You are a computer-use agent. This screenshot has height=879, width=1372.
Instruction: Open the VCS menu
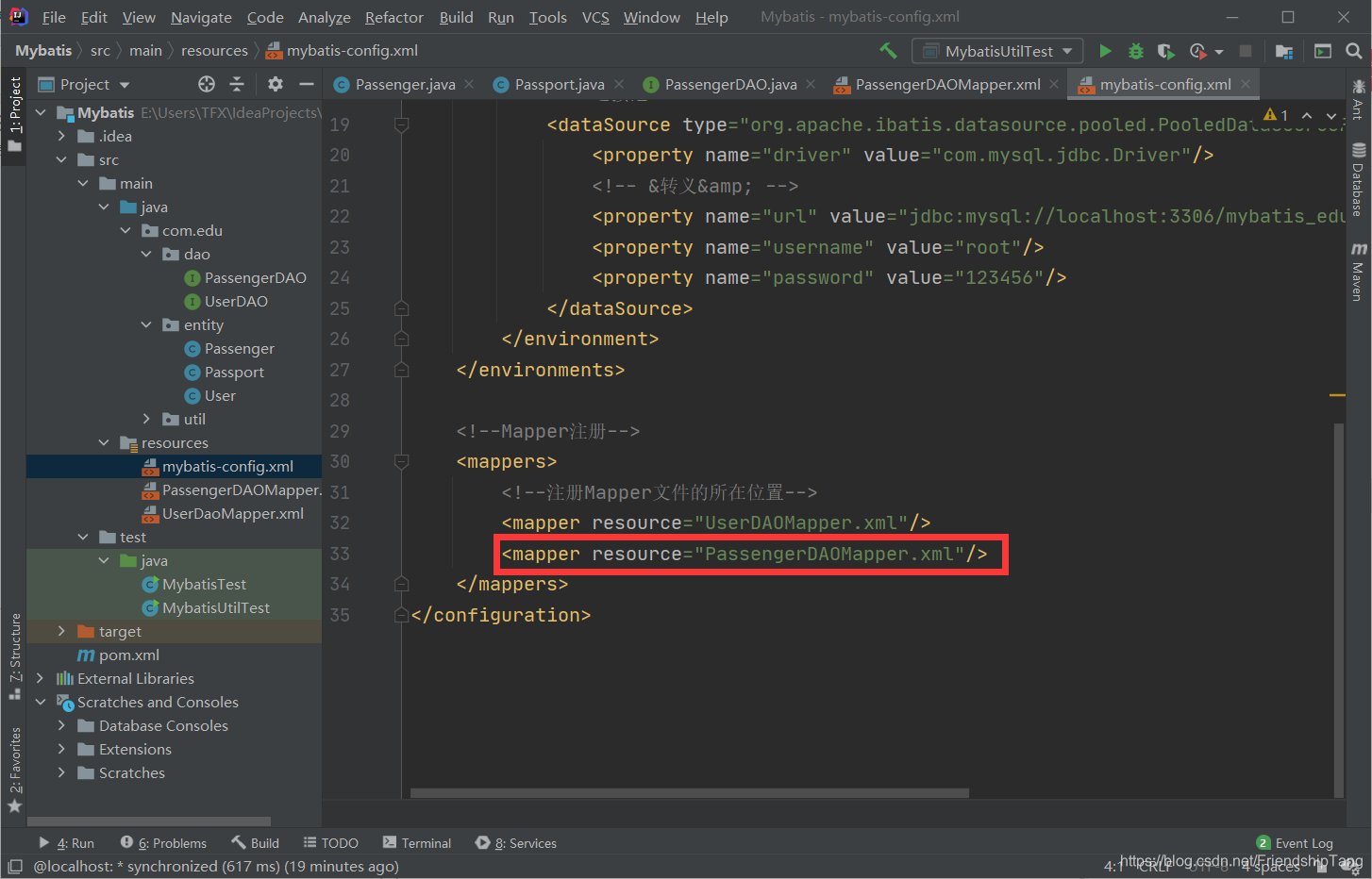pos(595,17)
